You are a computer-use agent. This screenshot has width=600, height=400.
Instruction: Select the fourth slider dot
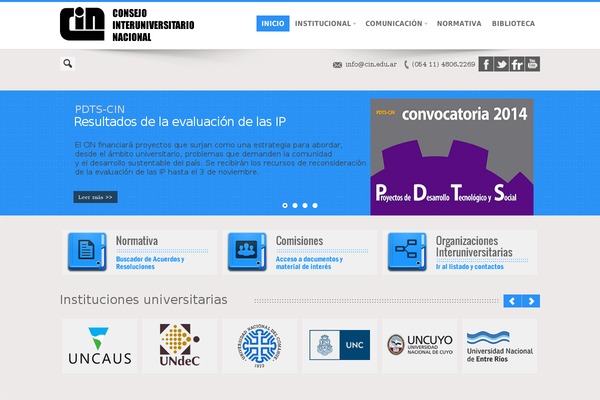pos(315,206)
